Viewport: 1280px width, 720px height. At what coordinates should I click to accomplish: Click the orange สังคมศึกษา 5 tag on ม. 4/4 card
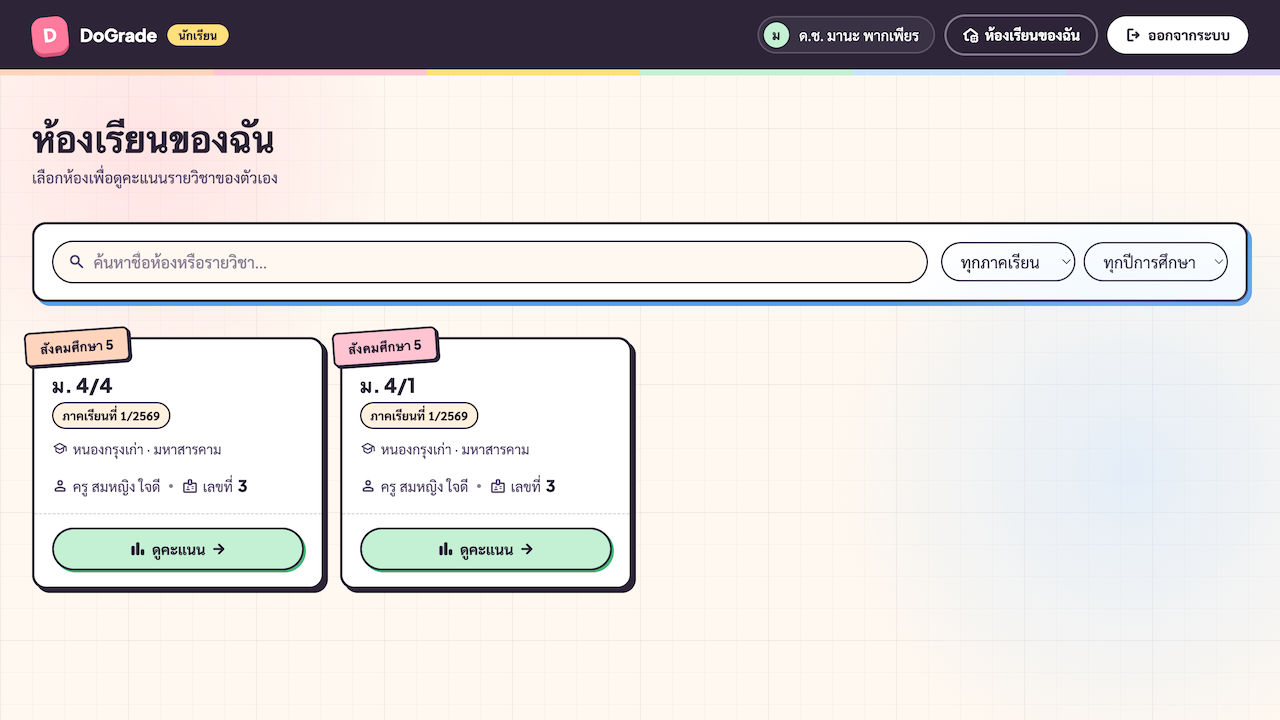coord(78,347)
